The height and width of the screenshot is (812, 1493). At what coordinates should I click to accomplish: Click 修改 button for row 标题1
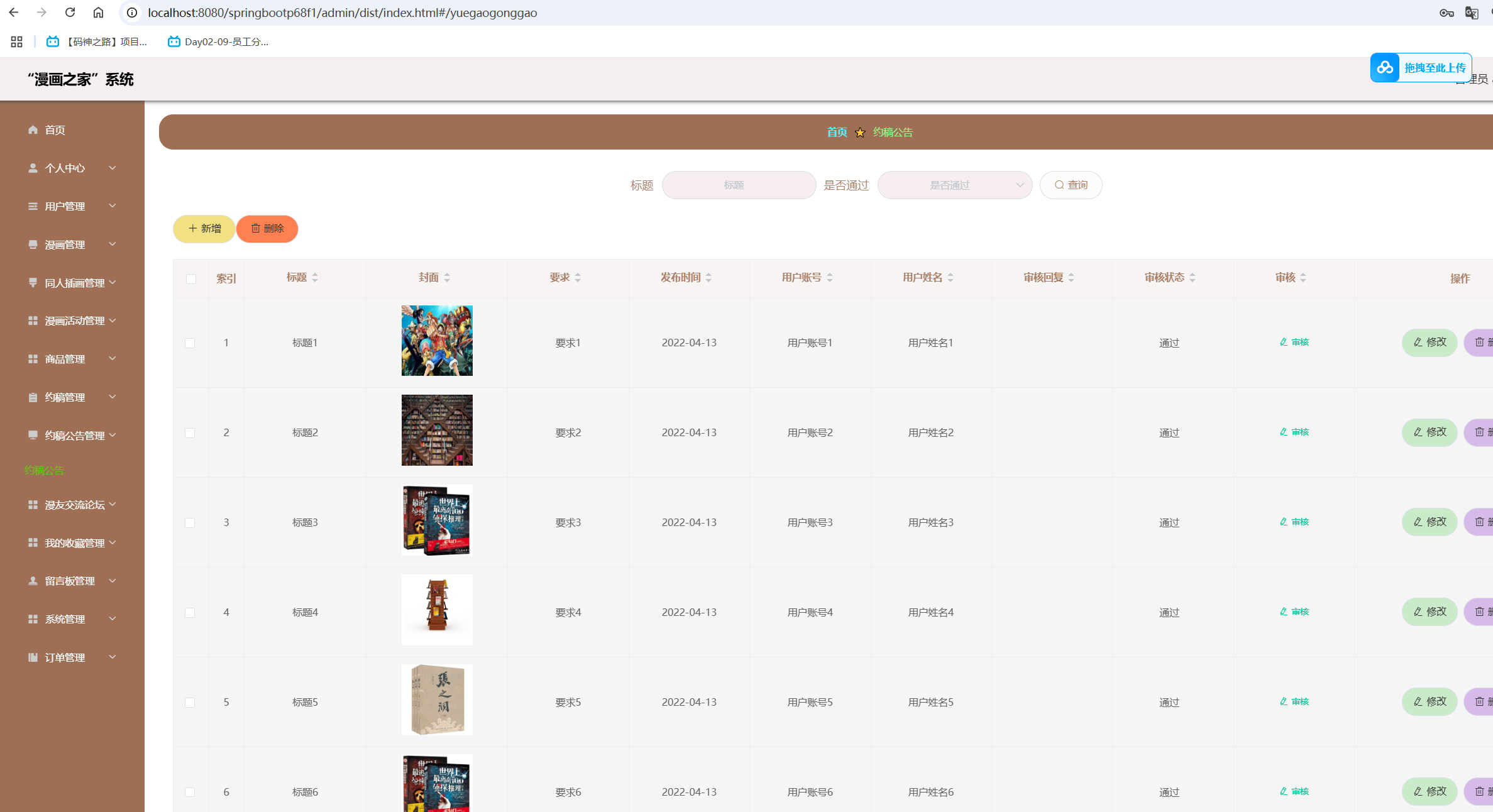(1430, 343)
